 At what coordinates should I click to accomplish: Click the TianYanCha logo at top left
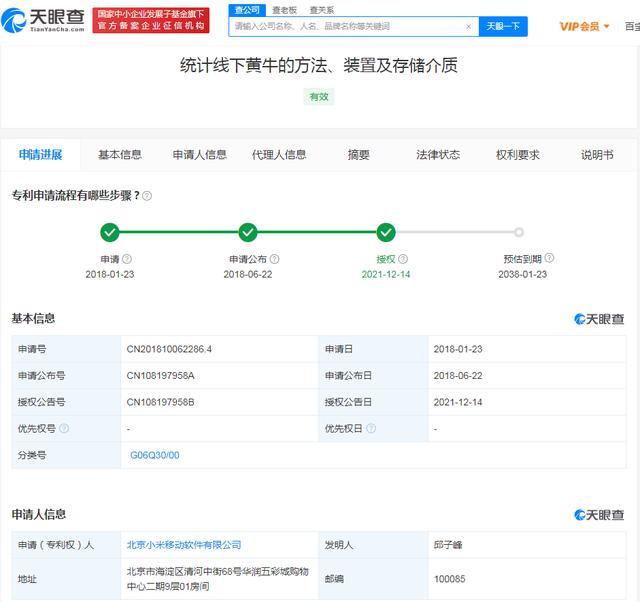coord(44,19)
